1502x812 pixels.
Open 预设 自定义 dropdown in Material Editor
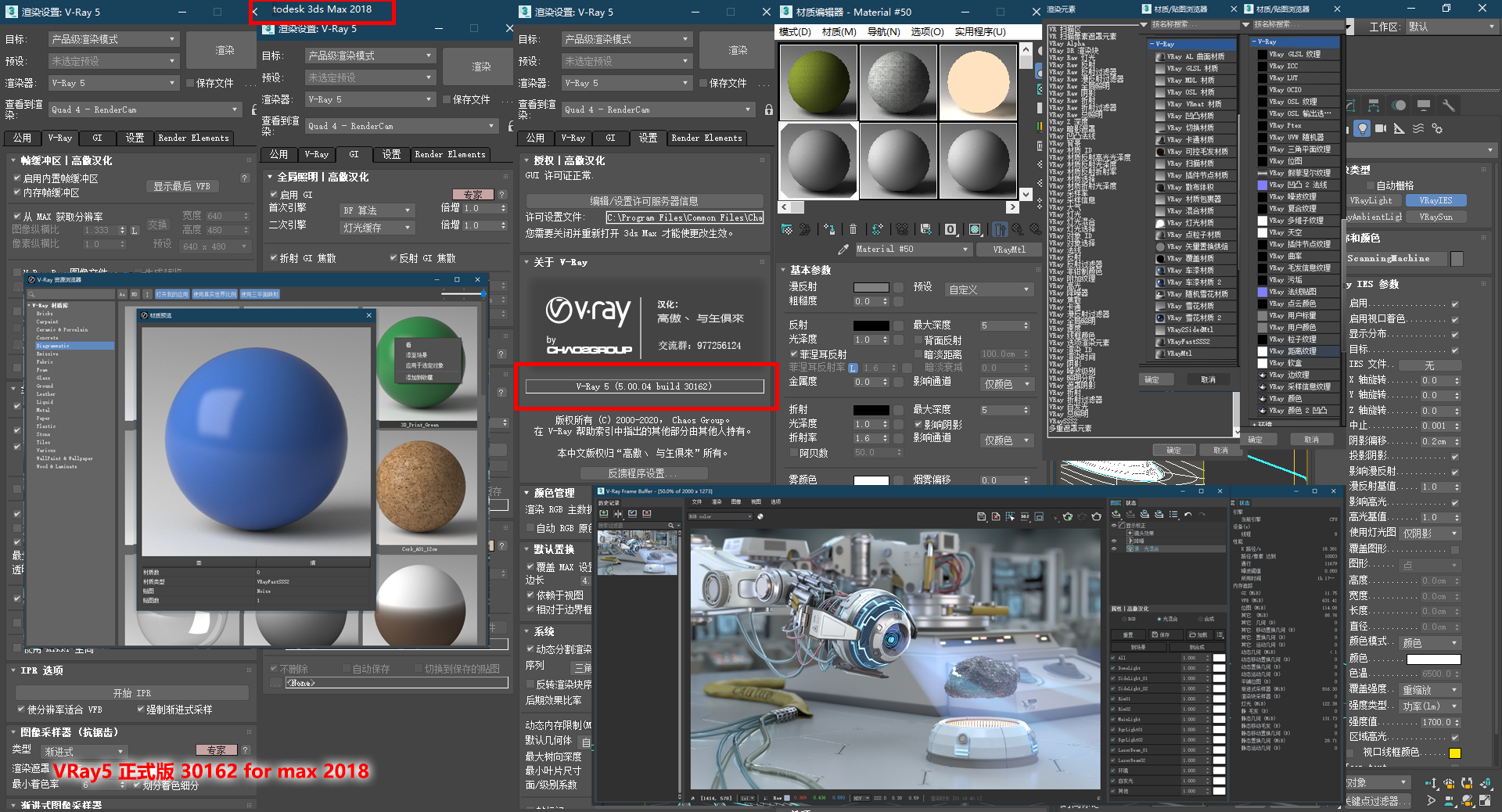pyautogui.click(x=990, y=289)
